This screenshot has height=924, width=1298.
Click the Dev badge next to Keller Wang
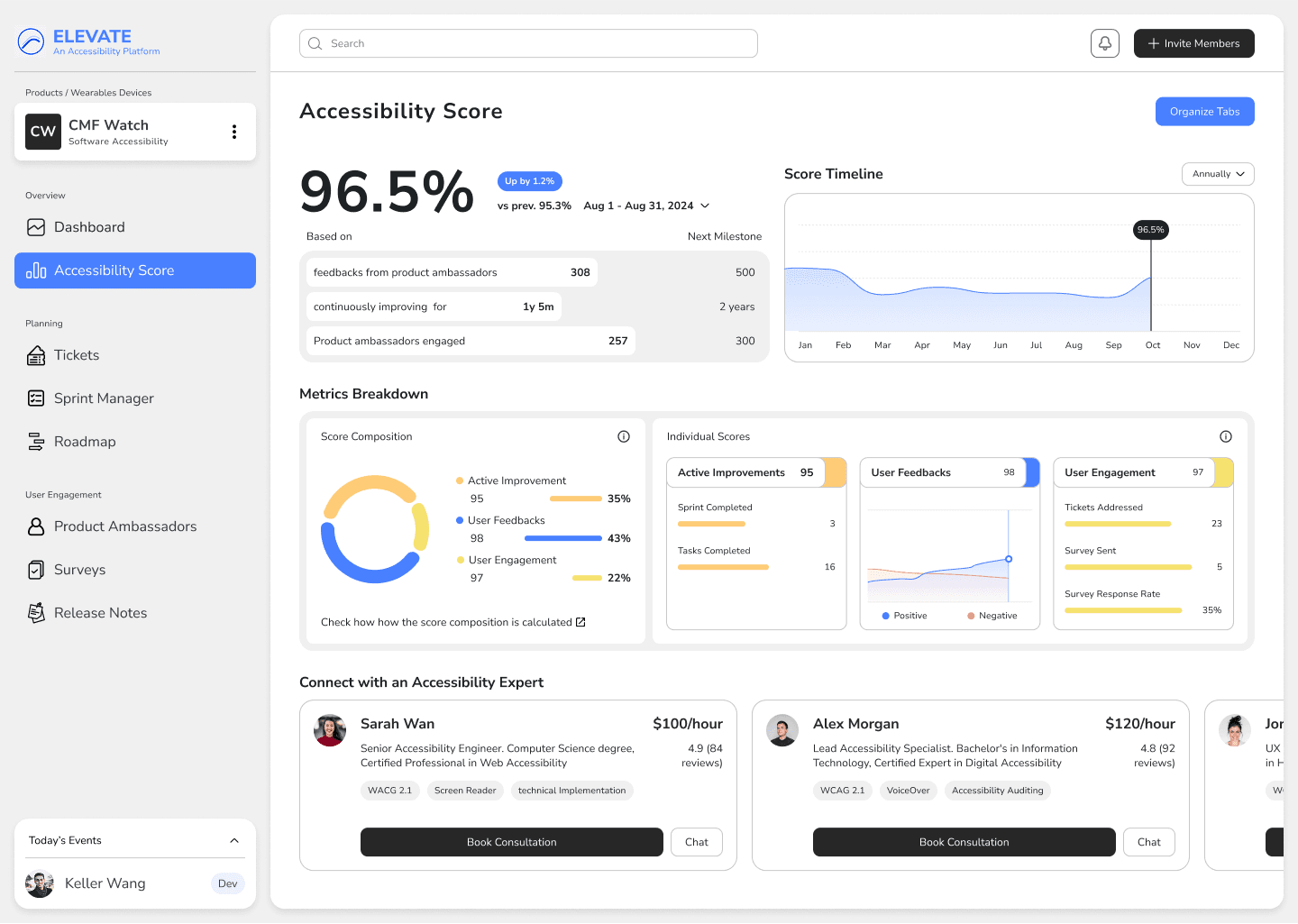click(227, 883)
